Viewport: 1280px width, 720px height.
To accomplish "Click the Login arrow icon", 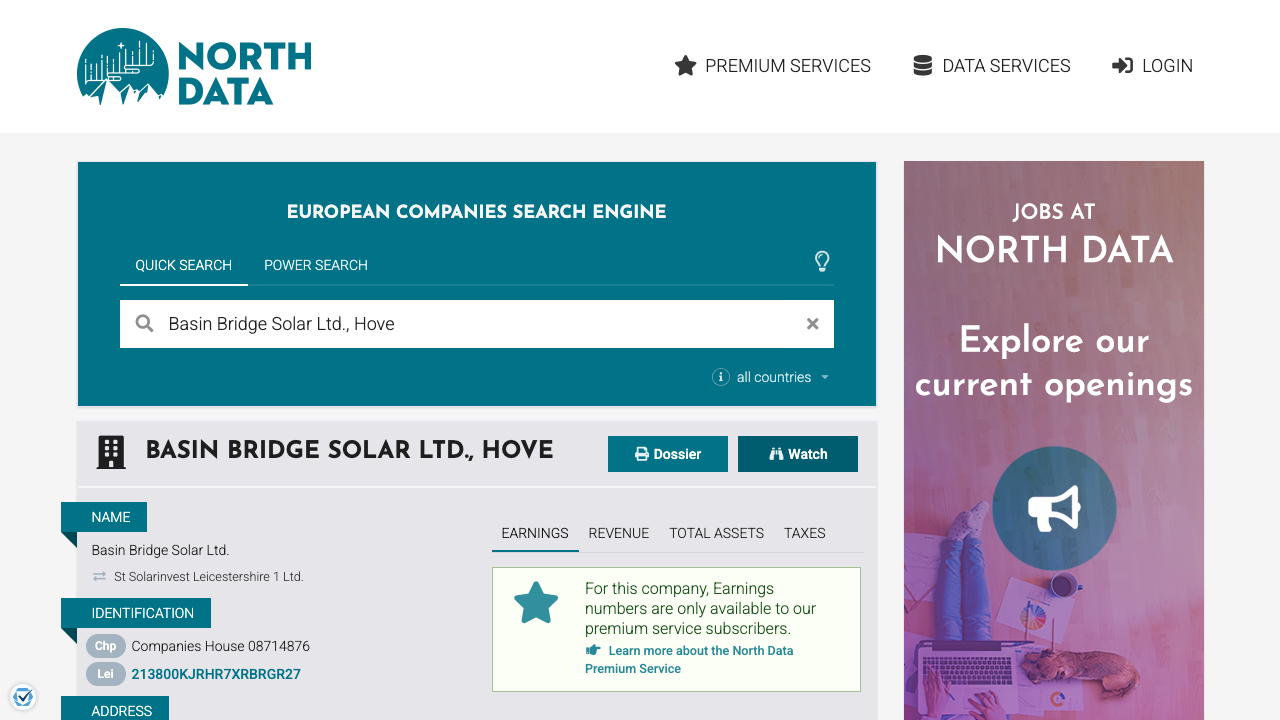I will point(1122,65).
